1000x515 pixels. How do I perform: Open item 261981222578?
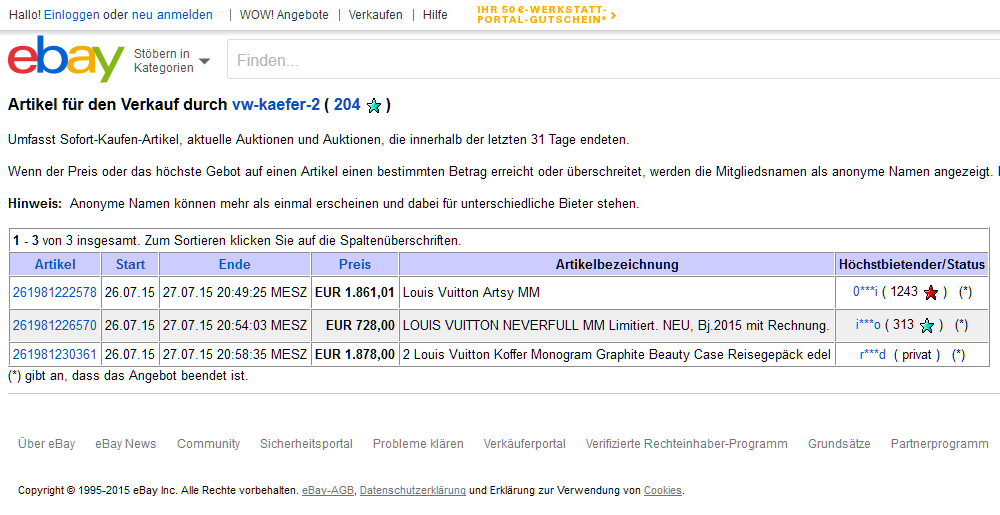tap(55, 293)
